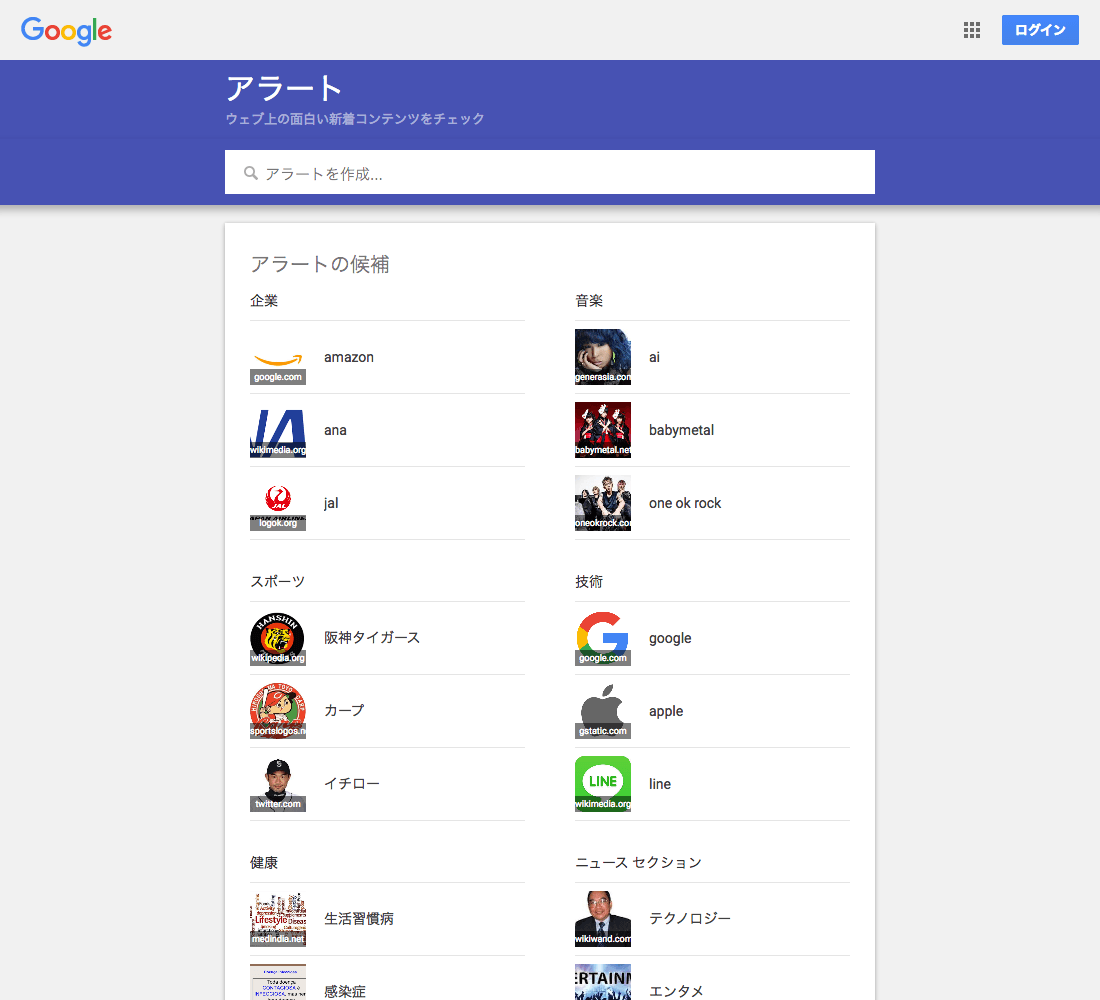Viewport: 1100px width, 1000px height.
Task: Select the line suggestion text
Action: (x=659, y=784)
